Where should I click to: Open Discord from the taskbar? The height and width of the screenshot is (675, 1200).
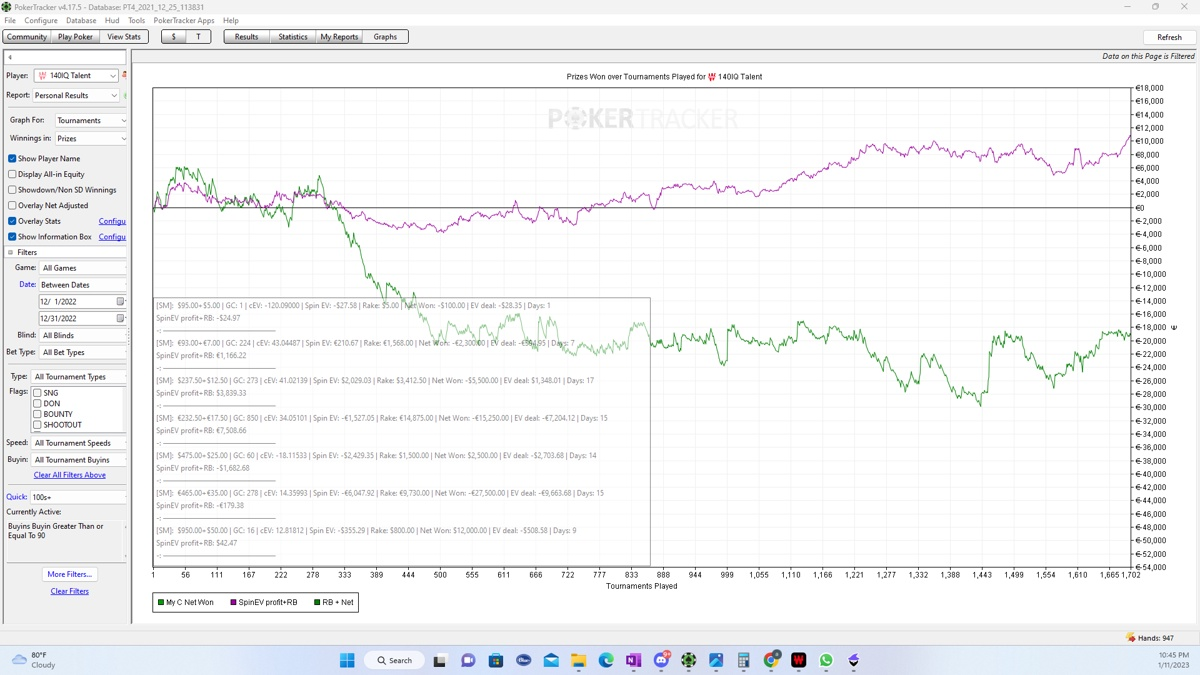point(661,660)
